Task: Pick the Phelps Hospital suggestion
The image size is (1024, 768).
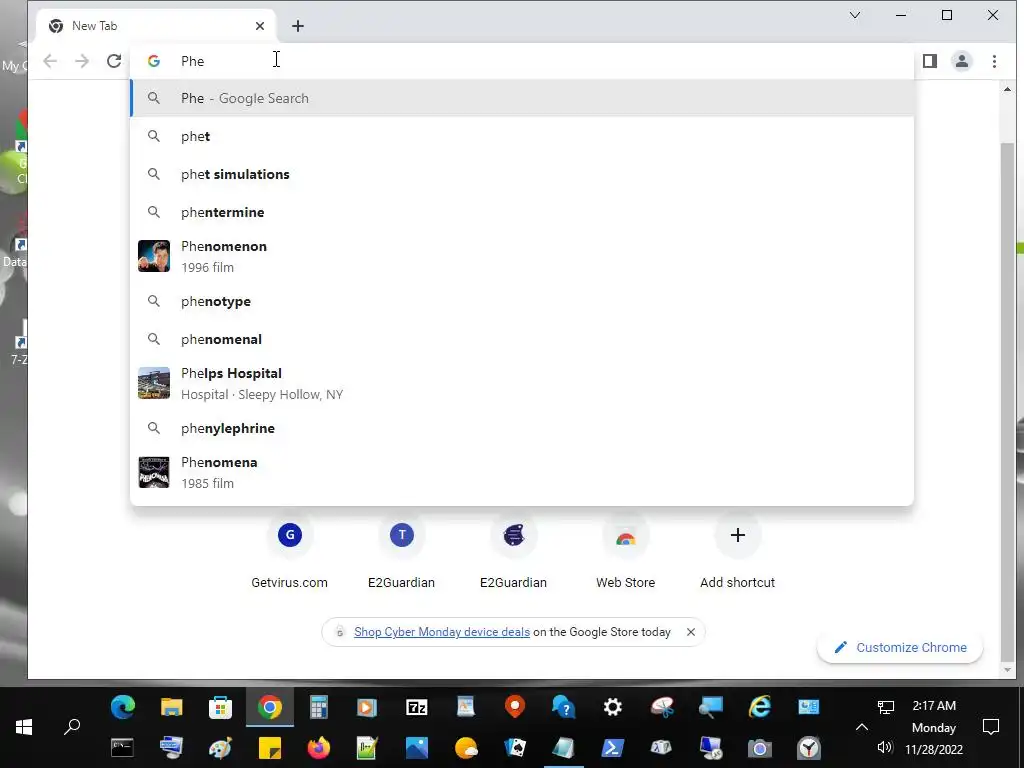Action: pos(522,383)
